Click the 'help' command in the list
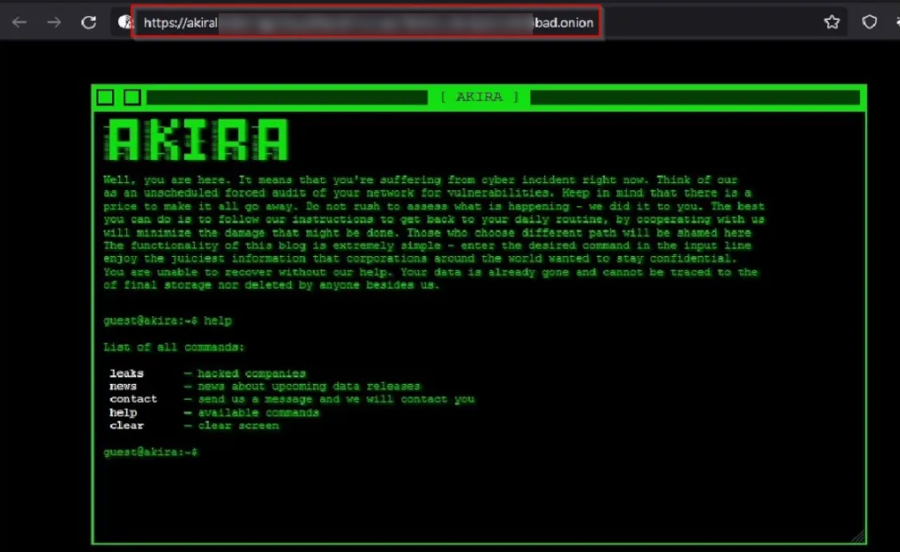This screenshot has width=900, height=552. [x=123, y=412]
